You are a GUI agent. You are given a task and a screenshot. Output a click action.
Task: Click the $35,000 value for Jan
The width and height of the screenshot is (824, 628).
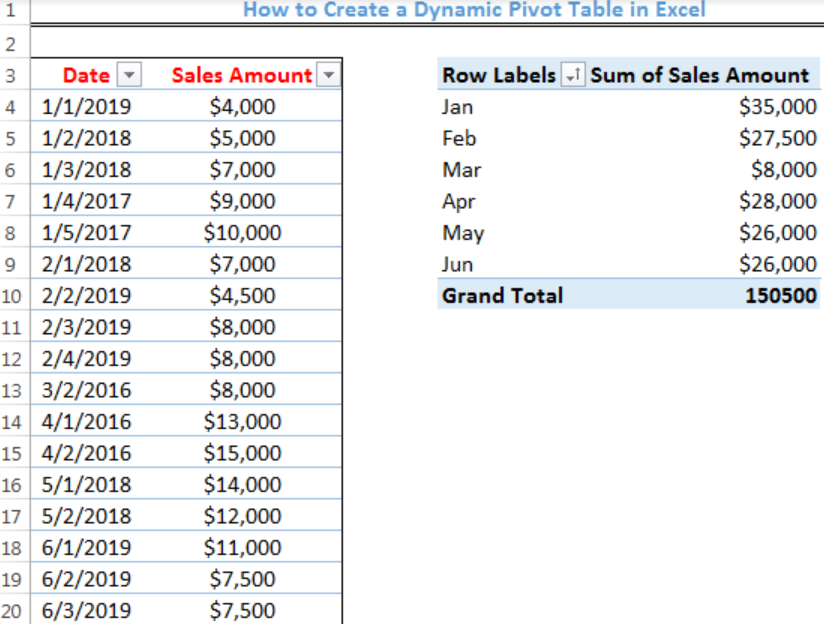point(781,106)
